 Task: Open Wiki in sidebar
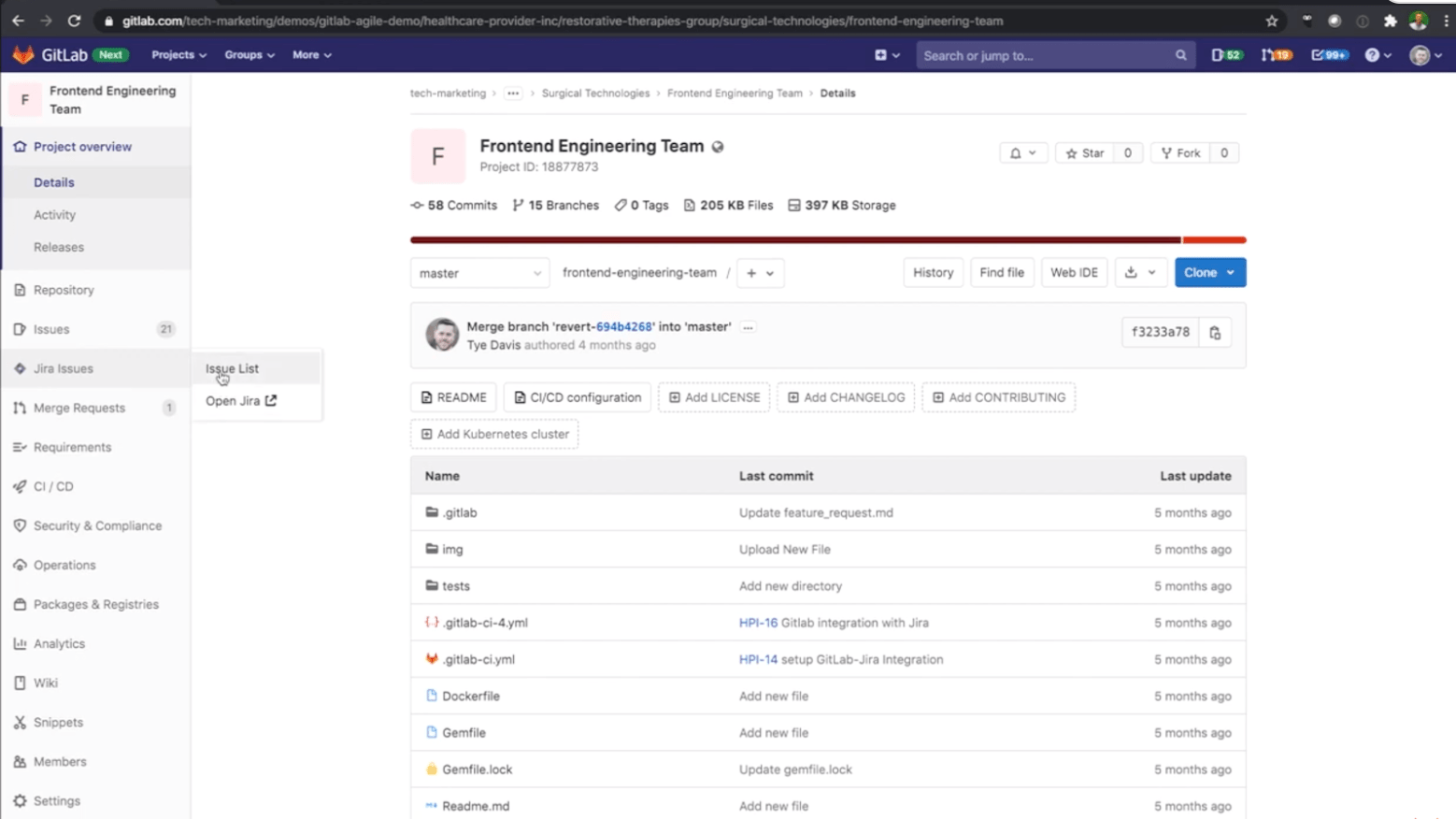(x=95, y=683)
